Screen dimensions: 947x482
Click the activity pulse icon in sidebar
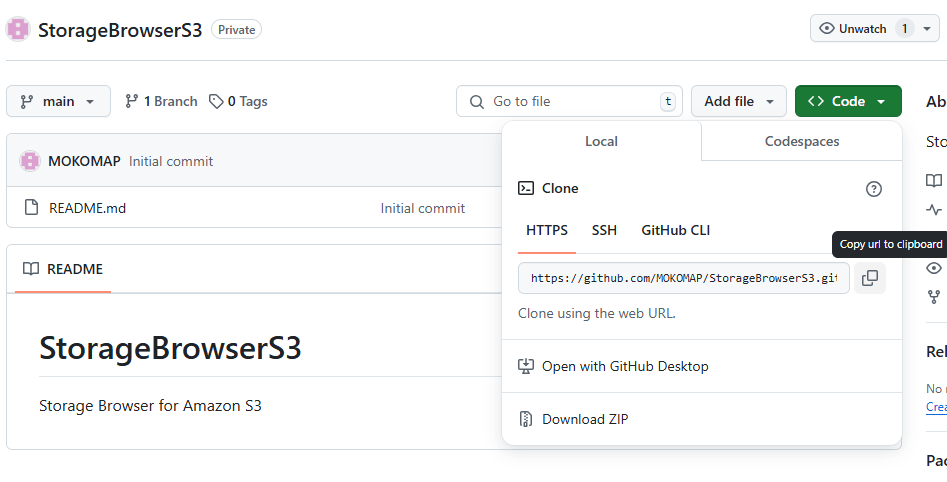coord(934,210)
